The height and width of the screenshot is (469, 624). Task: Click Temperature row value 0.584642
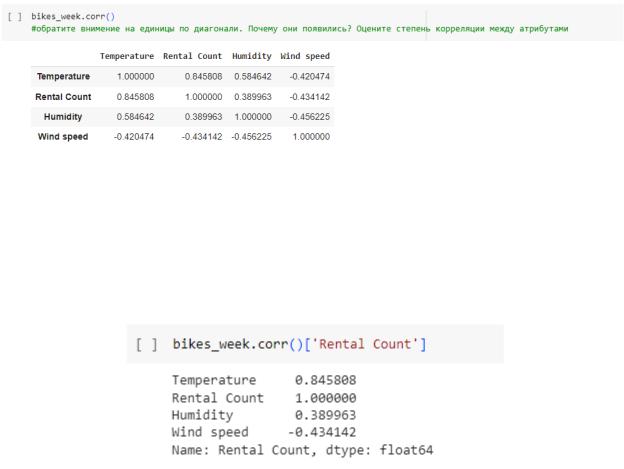253,76
